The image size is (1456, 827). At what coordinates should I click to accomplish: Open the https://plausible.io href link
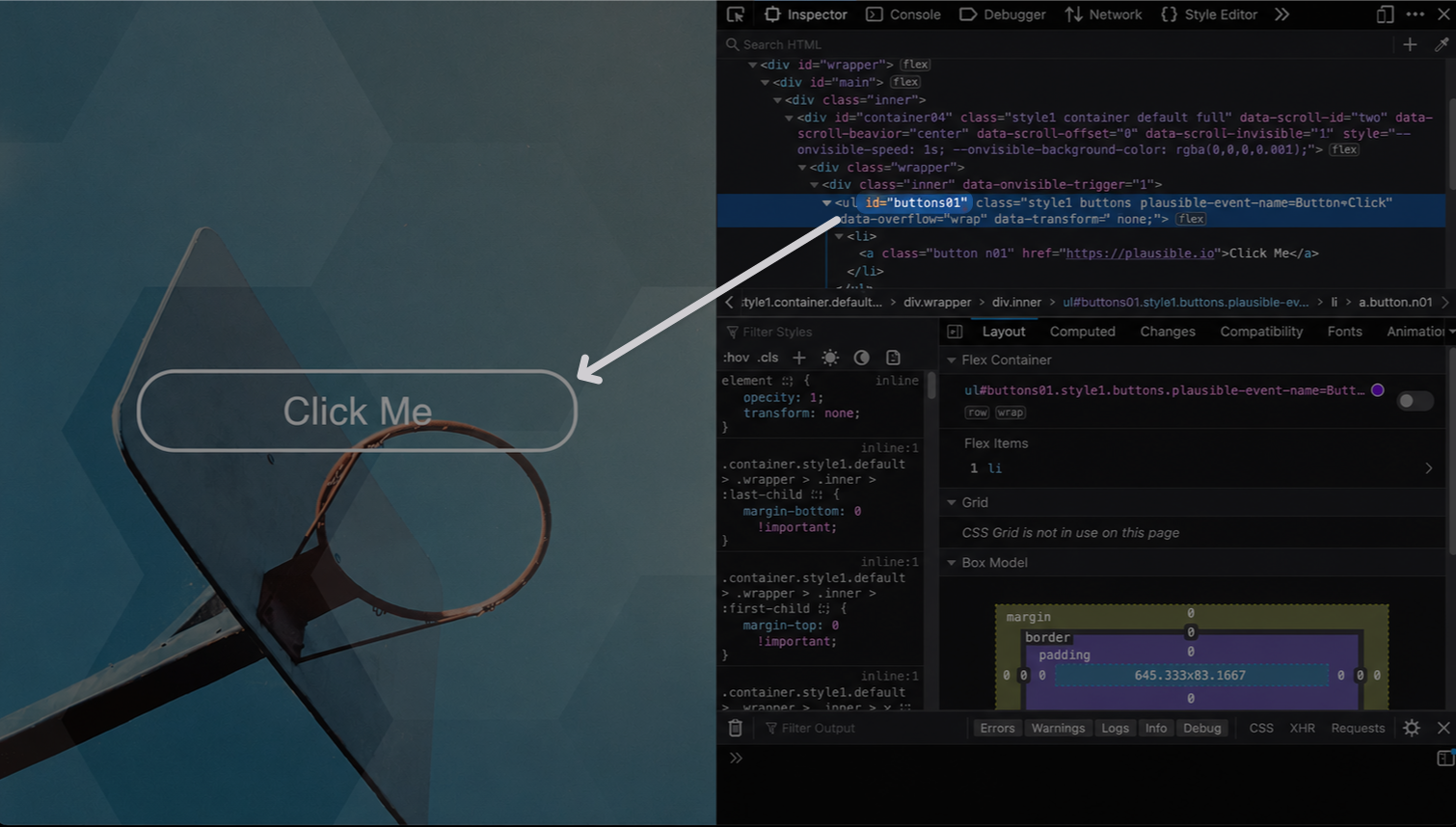pyautogui.click(x=1140, y=253)
